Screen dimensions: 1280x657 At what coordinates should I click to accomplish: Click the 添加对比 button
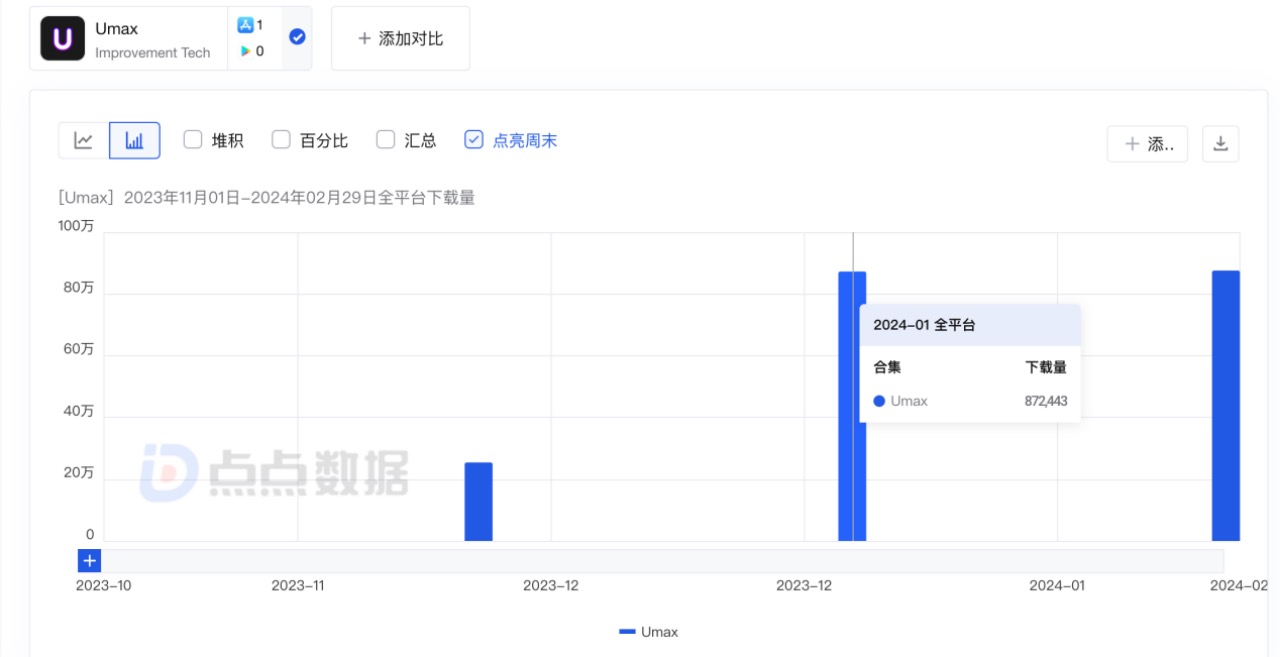[x=400, y=39]
